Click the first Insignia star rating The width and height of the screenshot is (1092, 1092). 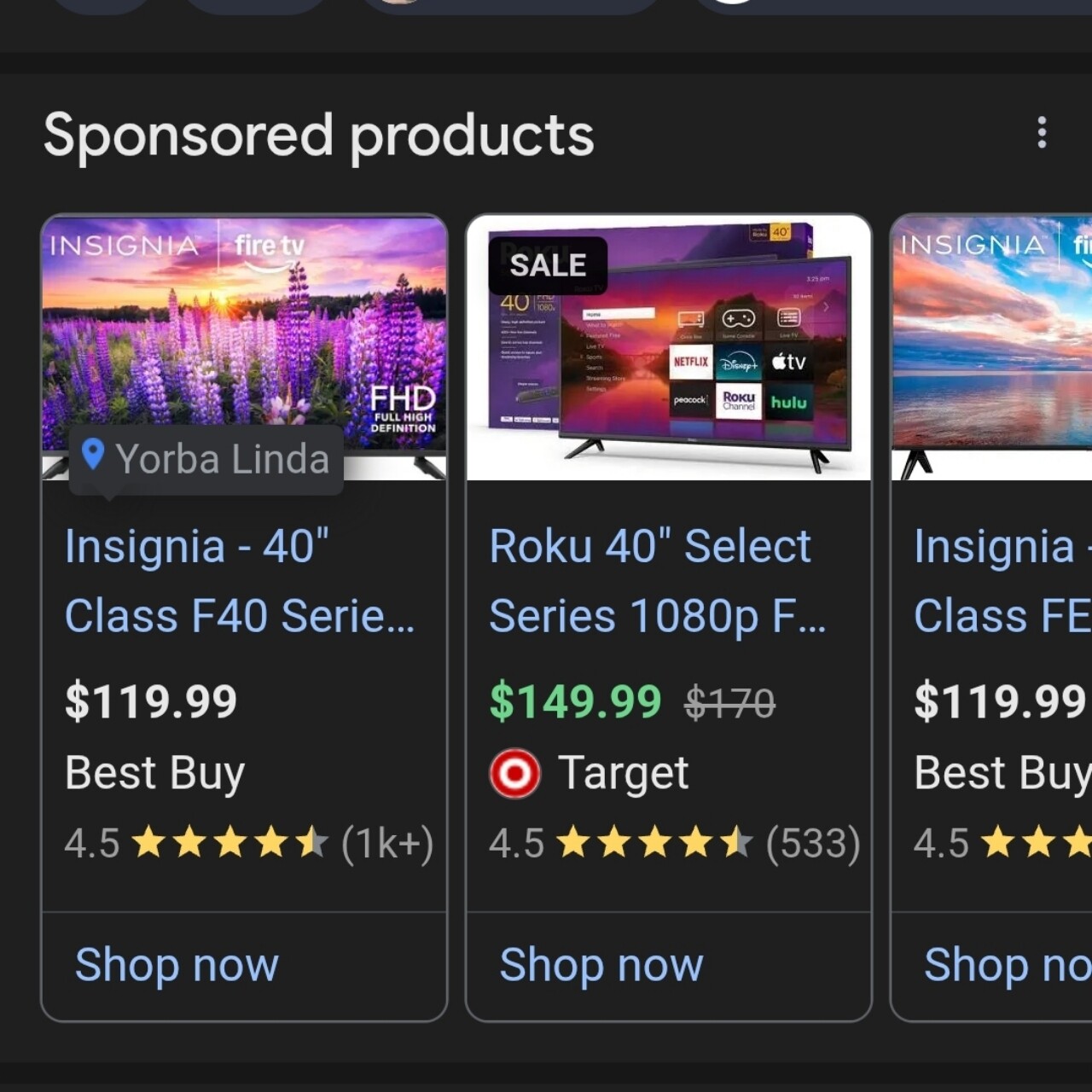click(x=230, y=843)
